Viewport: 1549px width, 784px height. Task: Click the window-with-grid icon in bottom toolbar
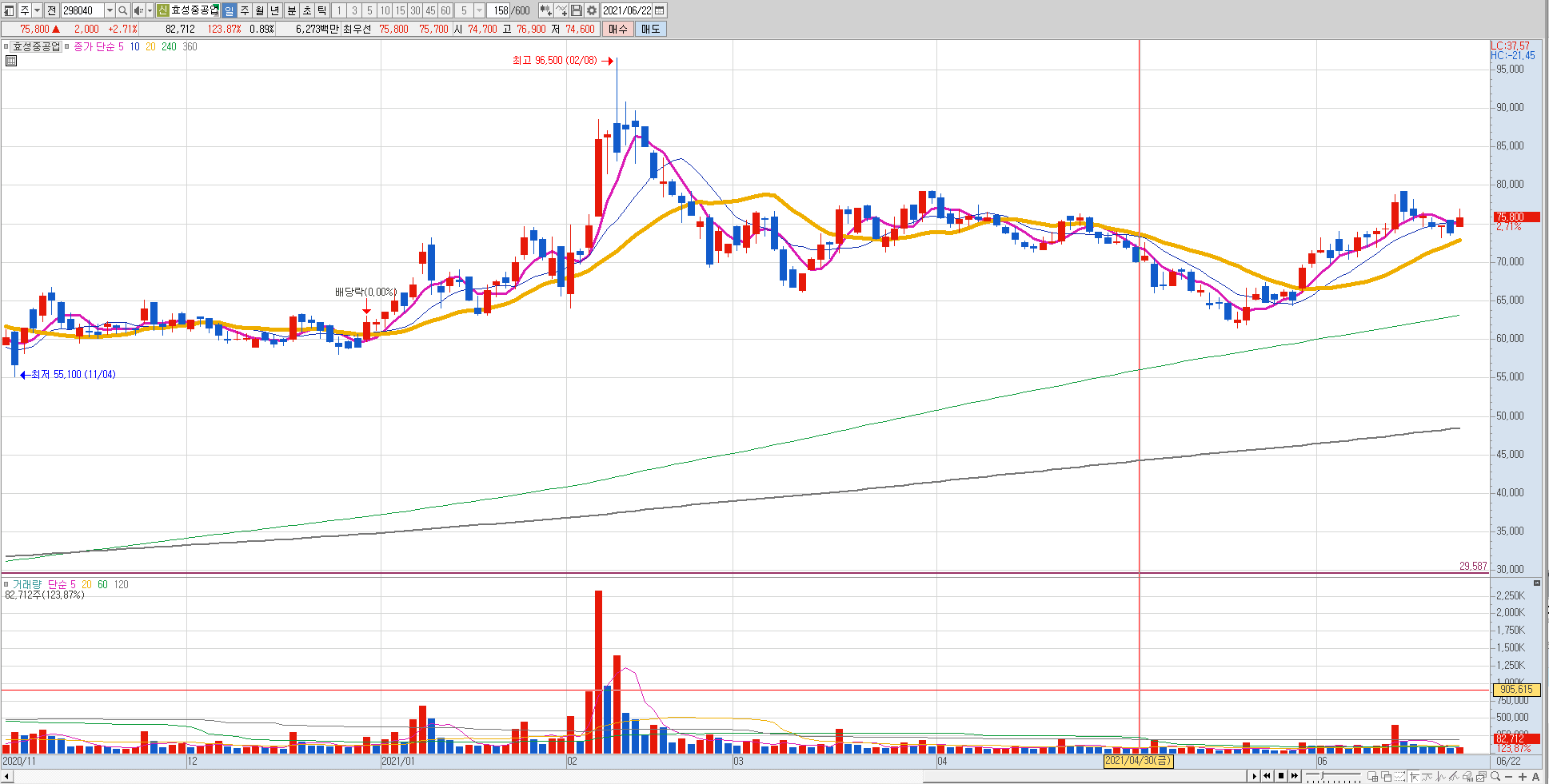(1373, 777)
